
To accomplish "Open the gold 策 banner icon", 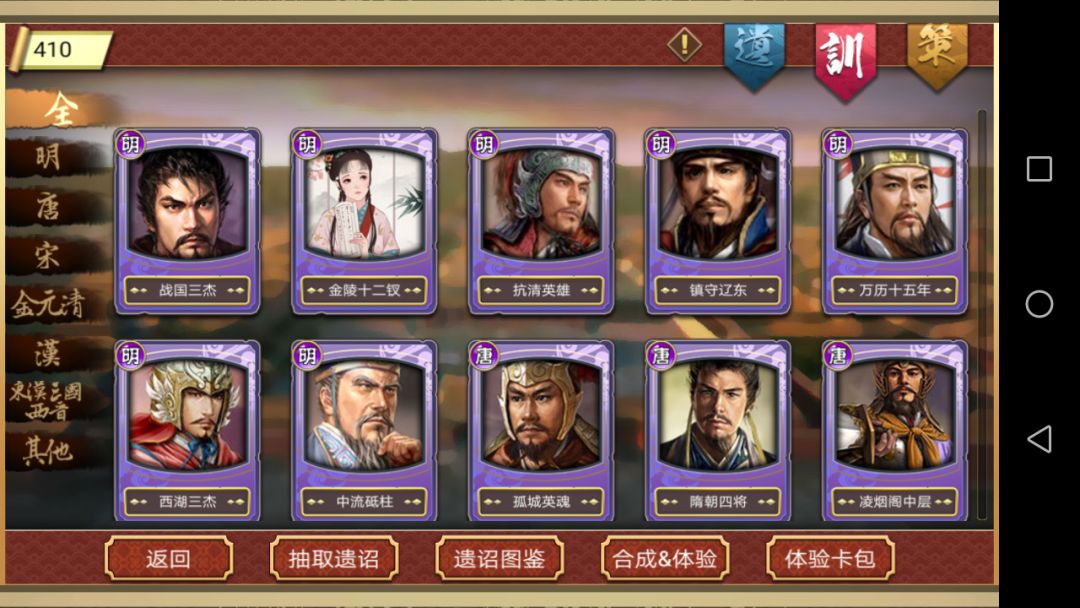I will 937,55.
